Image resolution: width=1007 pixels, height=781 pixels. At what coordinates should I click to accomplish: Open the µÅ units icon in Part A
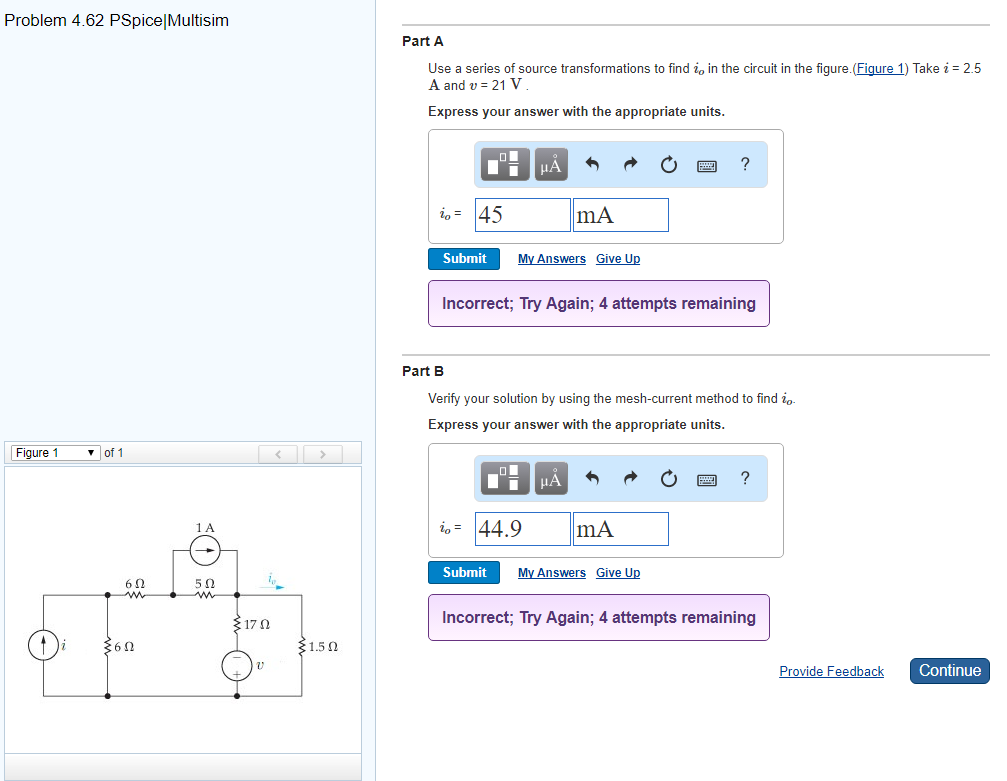coord(549,164)
